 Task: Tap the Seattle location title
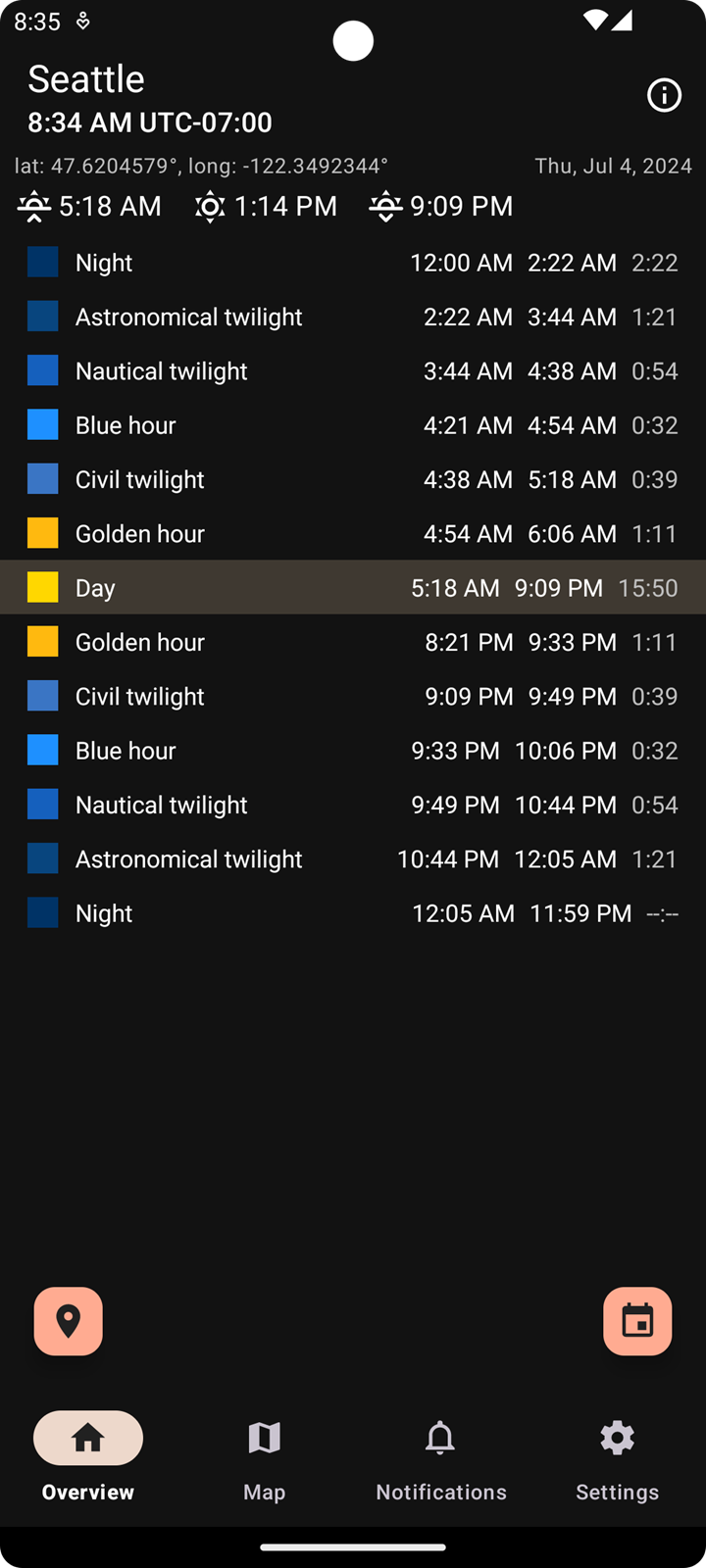coord(86,79)
